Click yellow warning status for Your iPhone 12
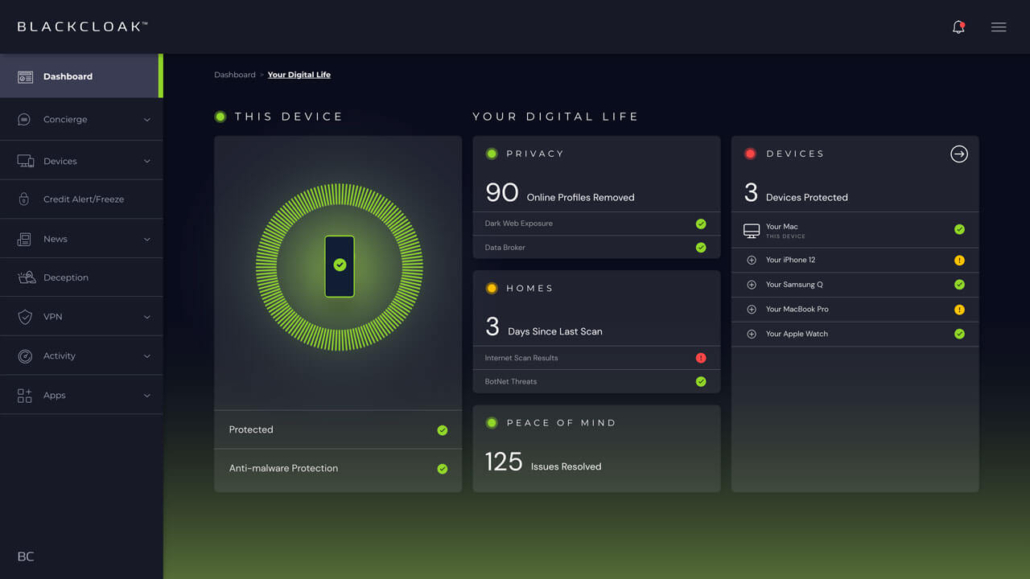The width and height of the screenshot is (1030, 579). pyautogui.click(x=958, y=260)
